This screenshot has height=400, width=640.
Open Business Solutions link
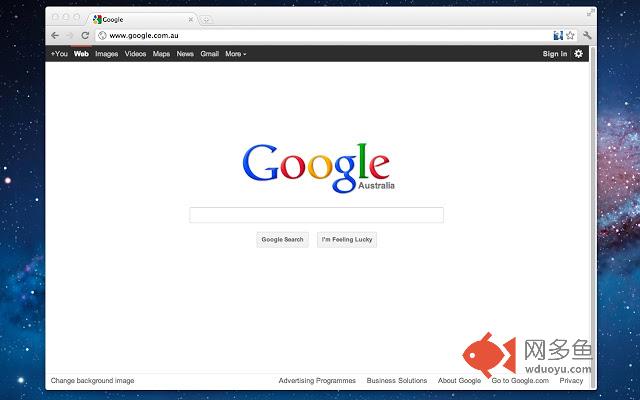tap(397, 380)
